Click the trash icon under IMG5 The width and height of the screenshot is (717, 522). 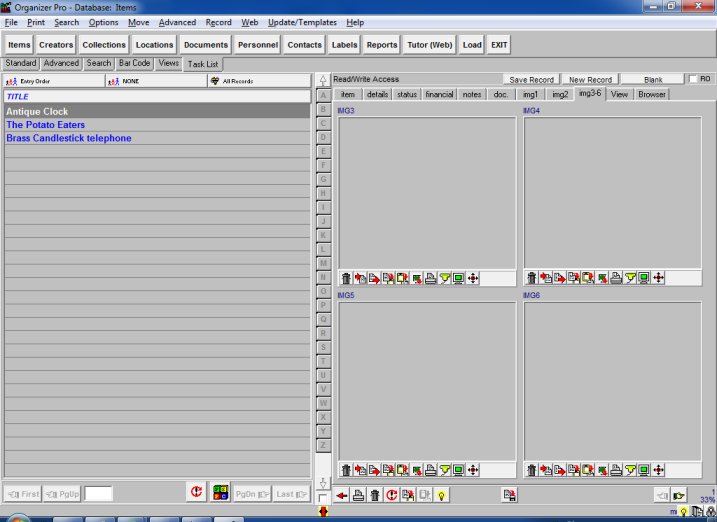tap(346, 469)
